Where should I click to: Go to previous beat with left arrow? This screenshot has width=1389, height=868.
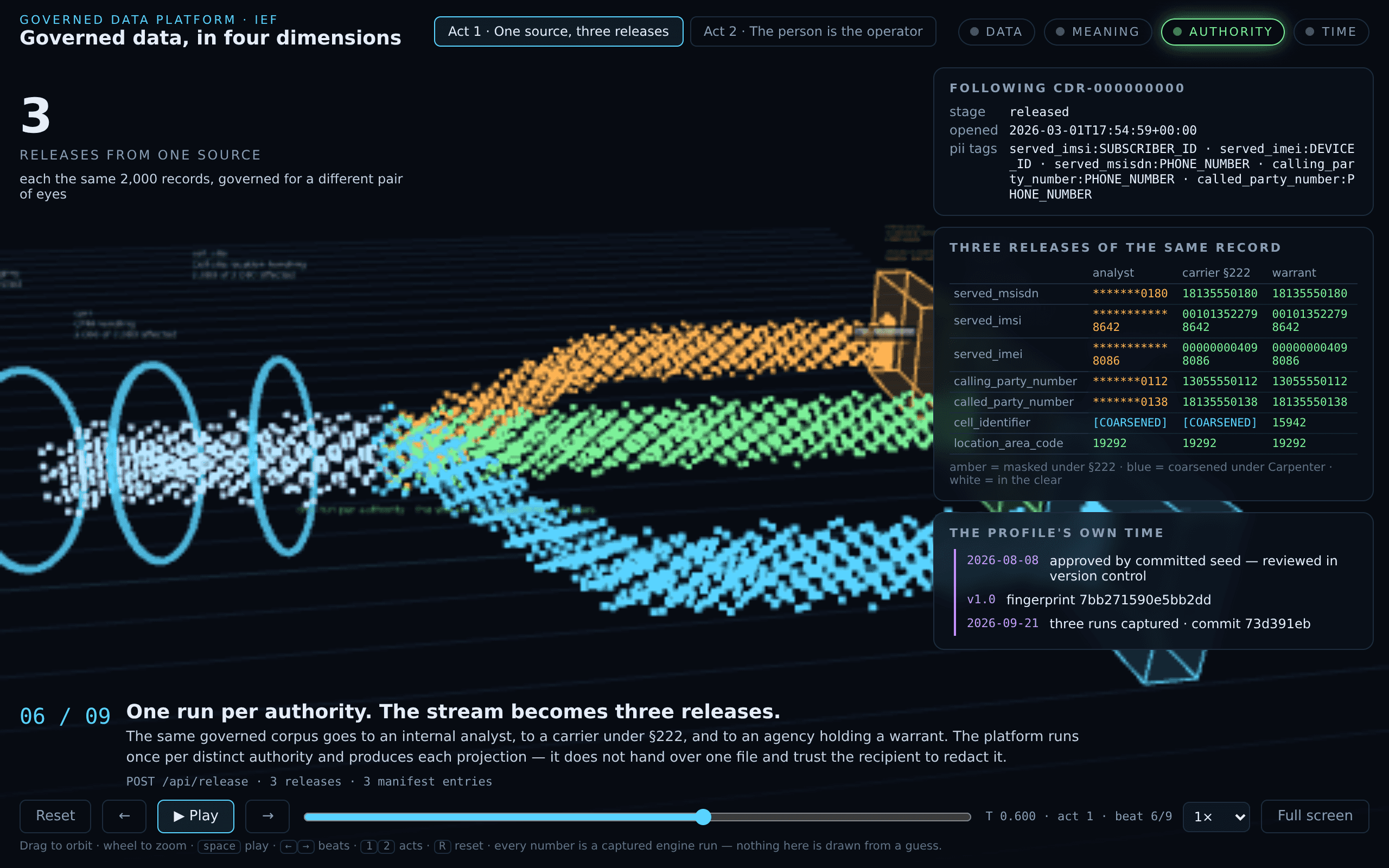tap(124, 816)
